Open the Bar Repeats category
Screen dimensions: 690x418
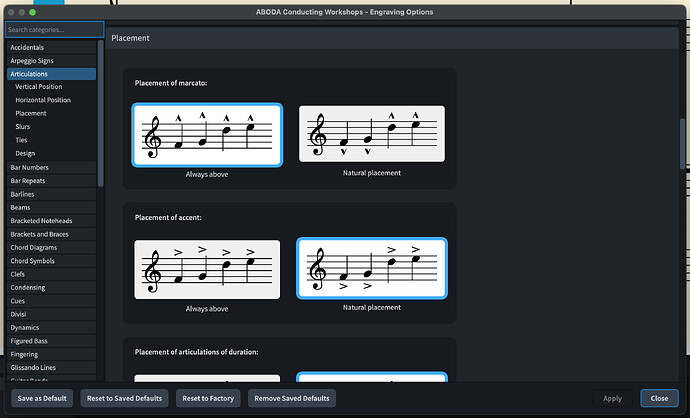click(51, 180)
